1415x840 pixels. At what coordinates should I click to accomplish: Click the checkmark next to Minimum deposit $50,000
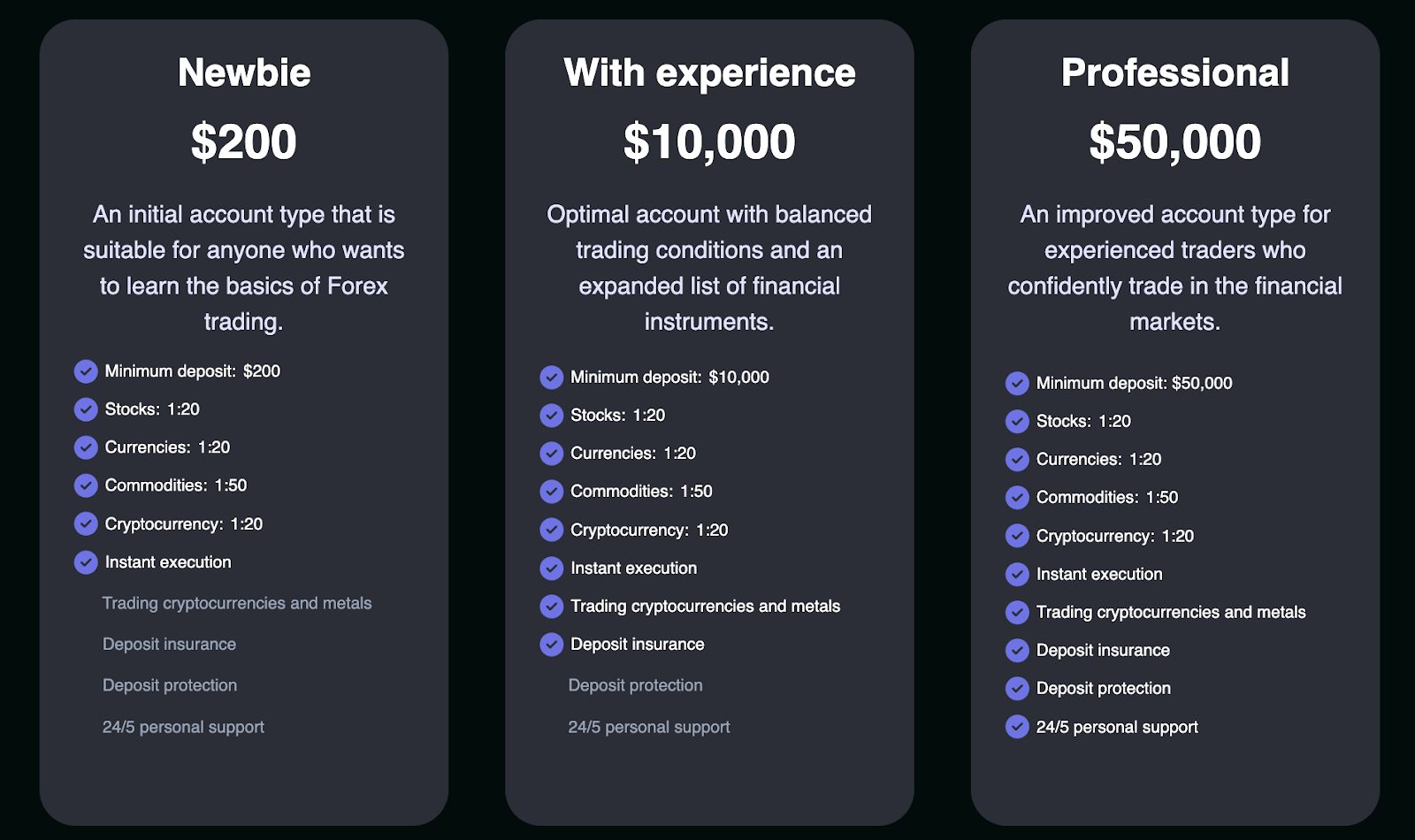(1017, 384)
